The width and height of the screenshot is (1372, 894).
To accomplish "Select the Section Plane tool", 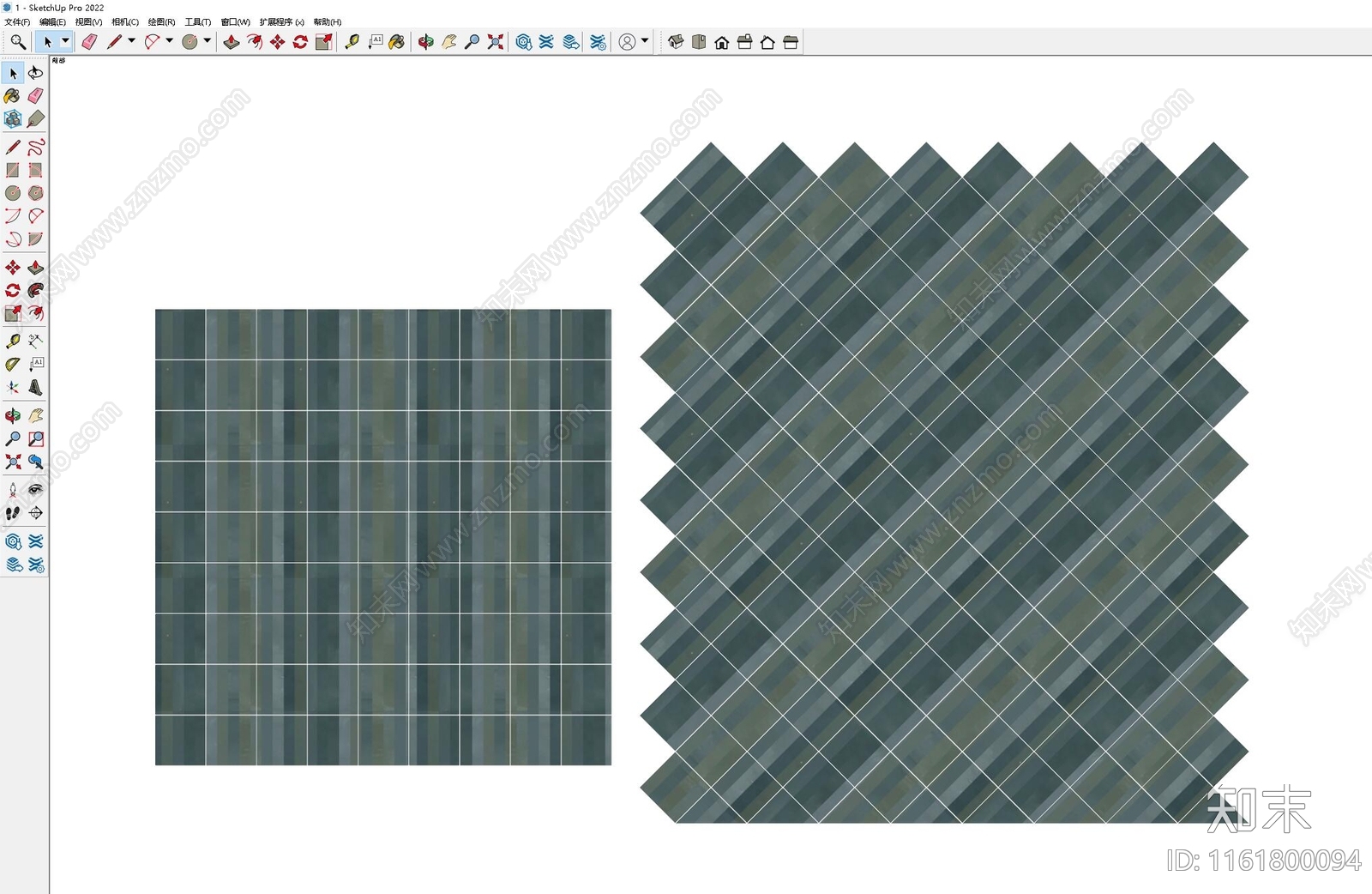I will 35,513.
